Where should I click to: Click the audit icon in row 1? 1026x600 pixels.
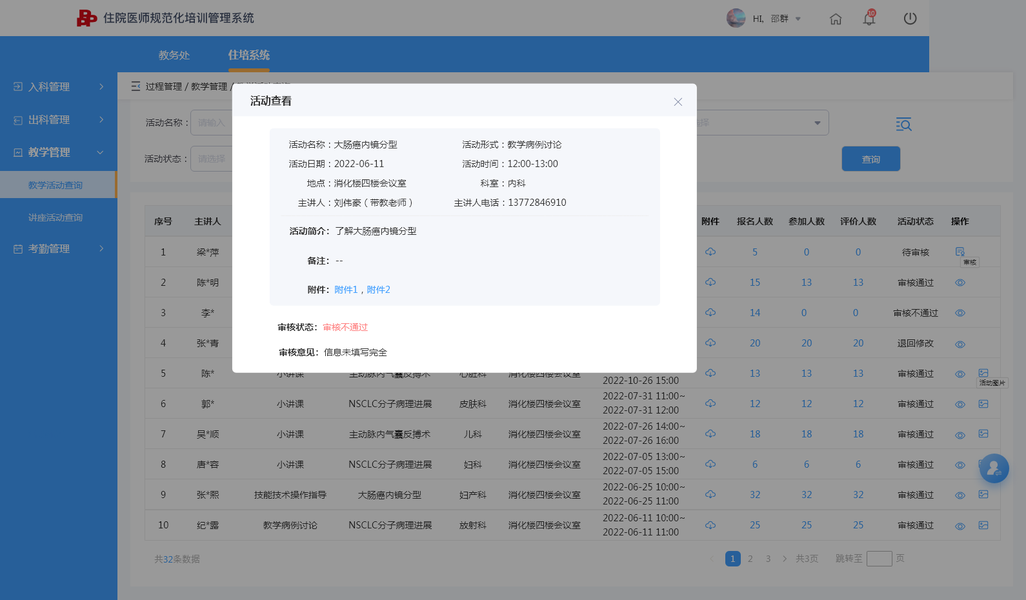coord(960,252)
